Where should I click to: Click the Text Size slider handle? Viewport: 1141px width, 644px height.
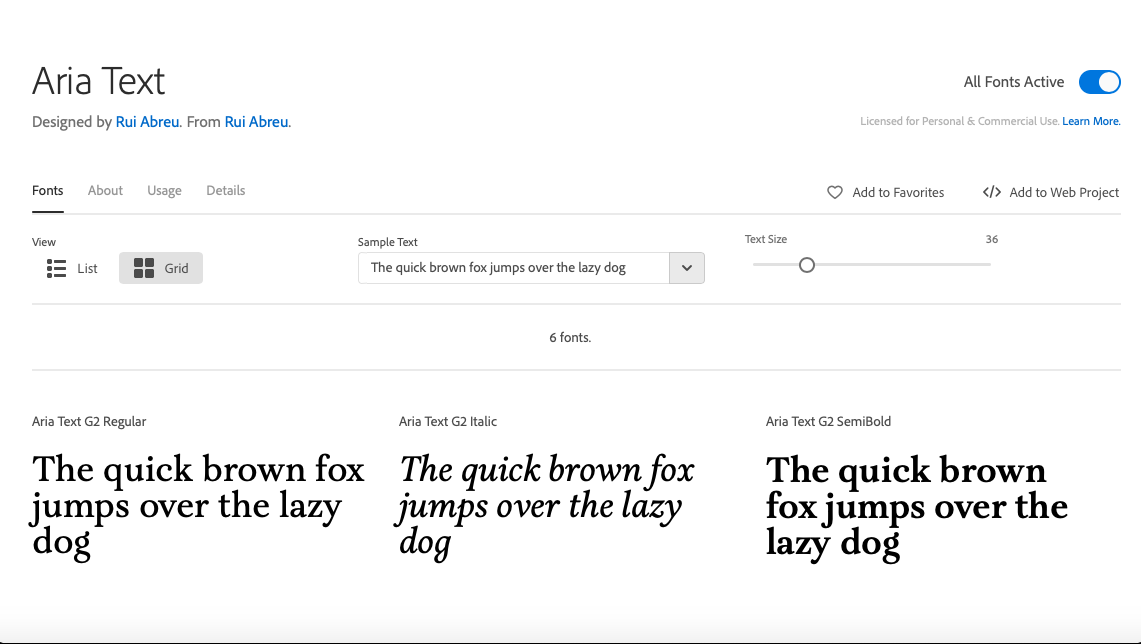point(807,265)
